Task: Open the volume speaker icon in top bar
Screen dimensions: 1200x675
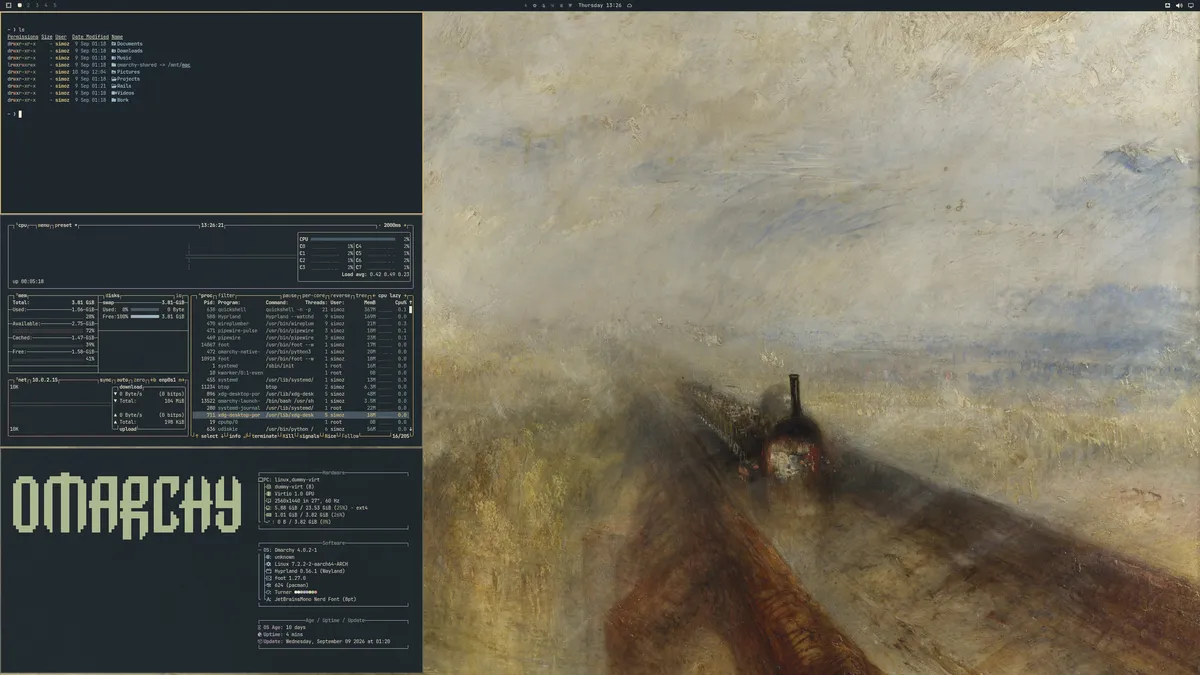Action: click(1179, 5)
